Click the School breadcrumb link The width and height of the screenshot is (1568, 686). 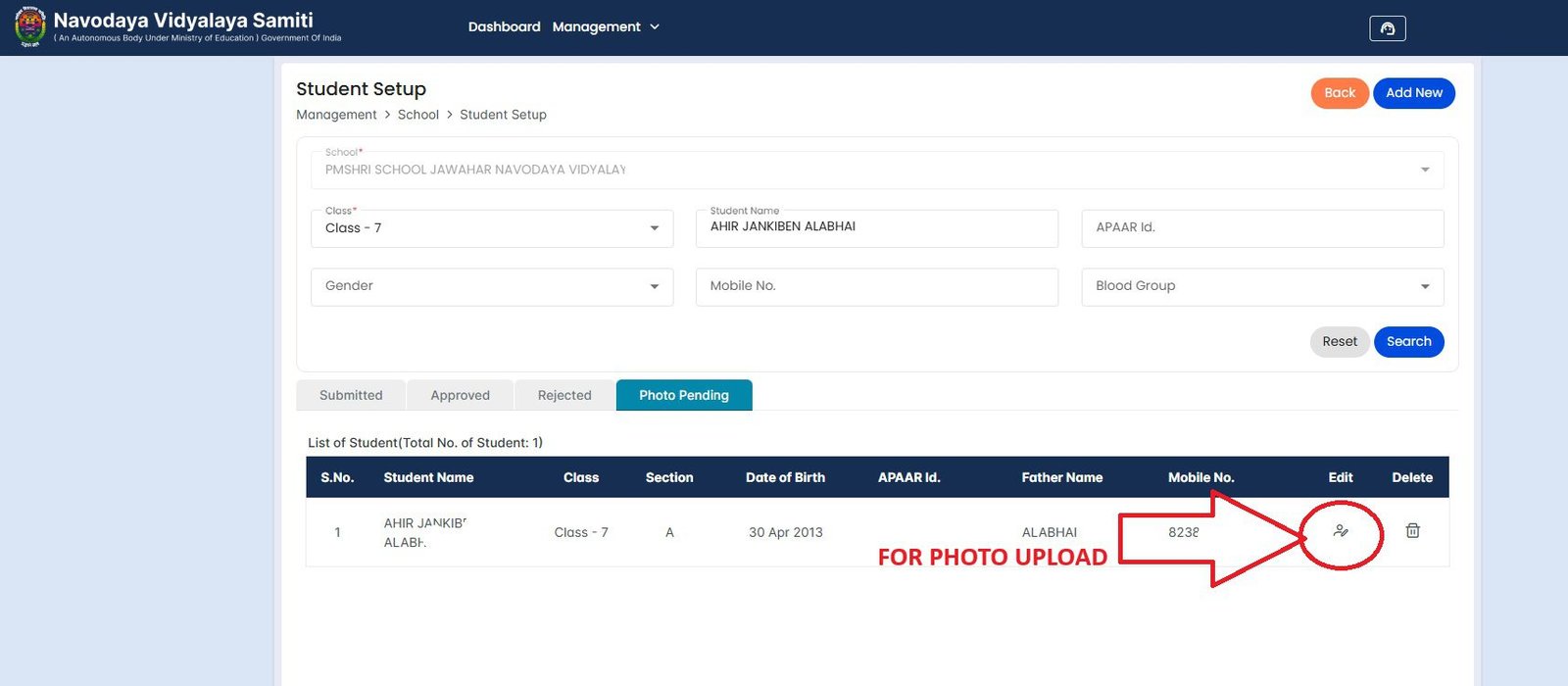click(418, 115)
